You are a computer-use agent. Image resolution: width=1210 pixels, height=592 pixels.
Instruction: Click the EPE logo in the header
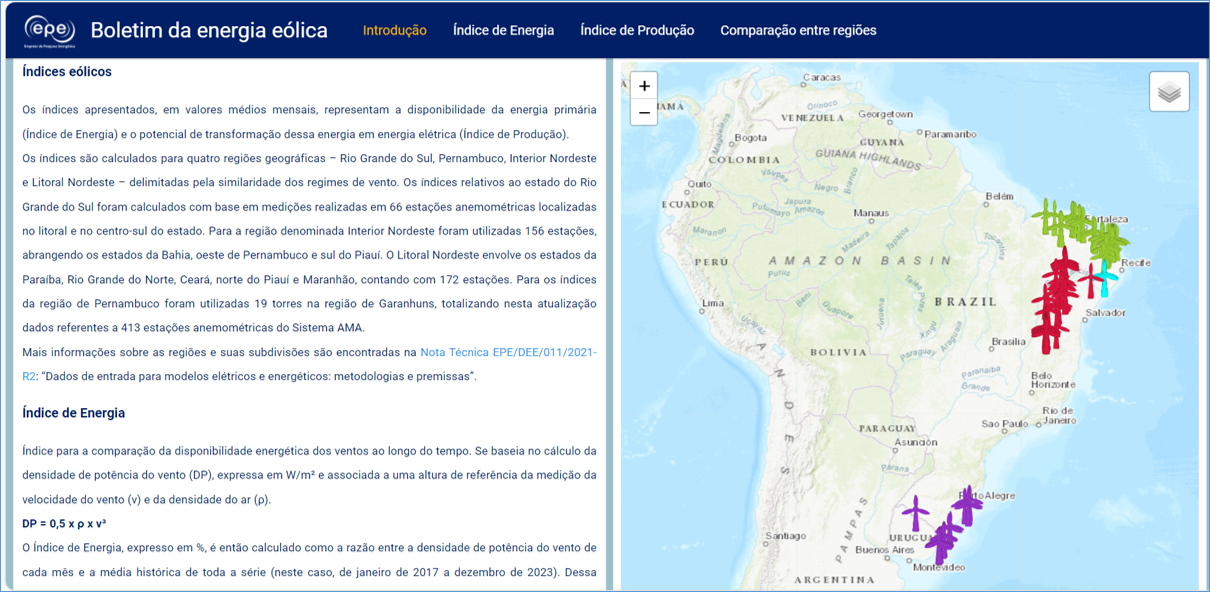click(x=49, y=31)
